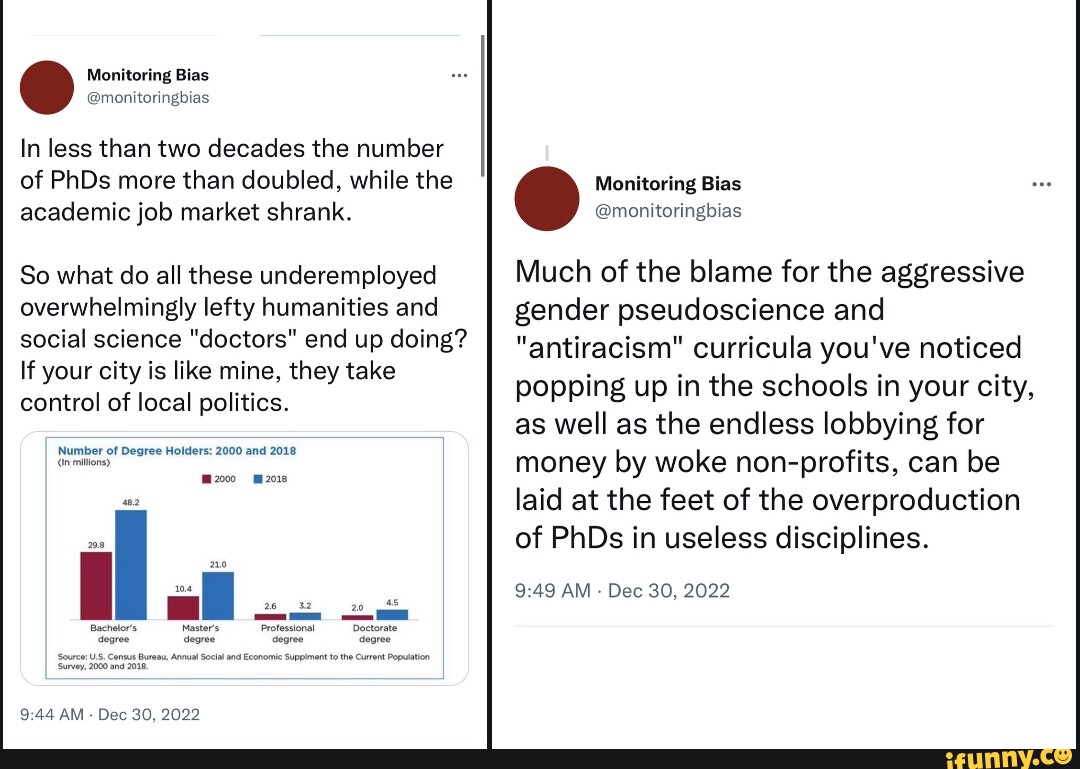The height and width of the screenshot is (769, 1080).
Task: Click the 'Number of Degree Holders' chart title
Action: 177,450
